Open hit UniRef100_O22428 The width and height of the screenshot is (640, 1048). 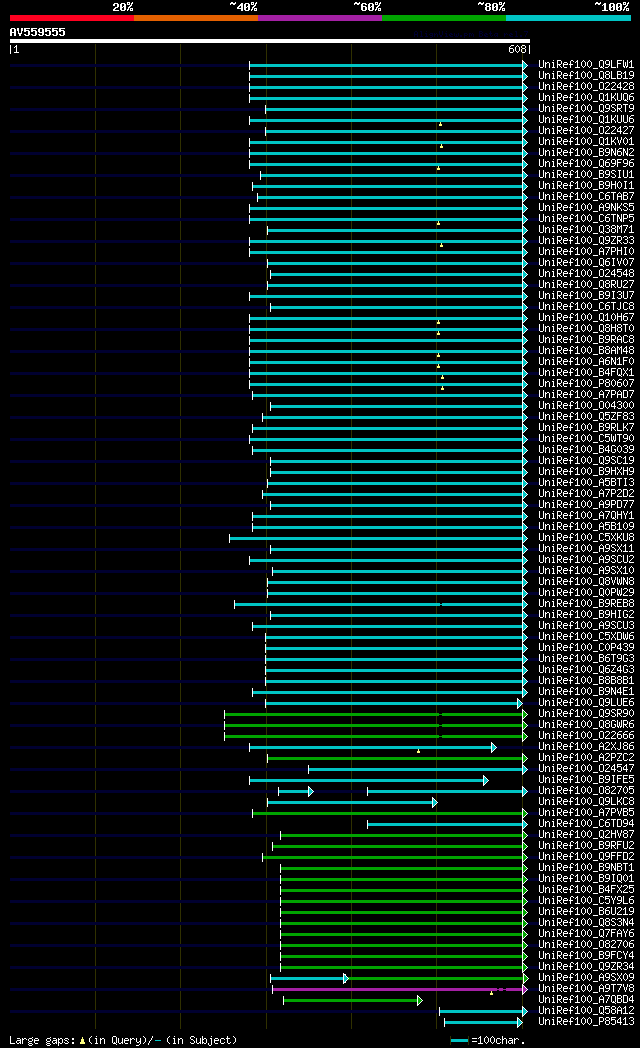click(586, 86)
